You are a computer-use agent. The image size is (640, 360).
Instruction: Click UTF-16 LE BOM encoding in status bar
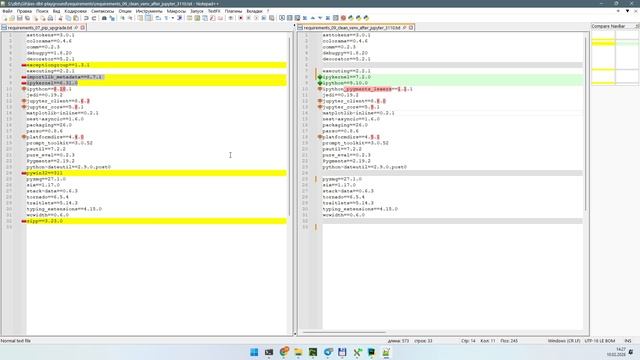[x=600, y=341]
